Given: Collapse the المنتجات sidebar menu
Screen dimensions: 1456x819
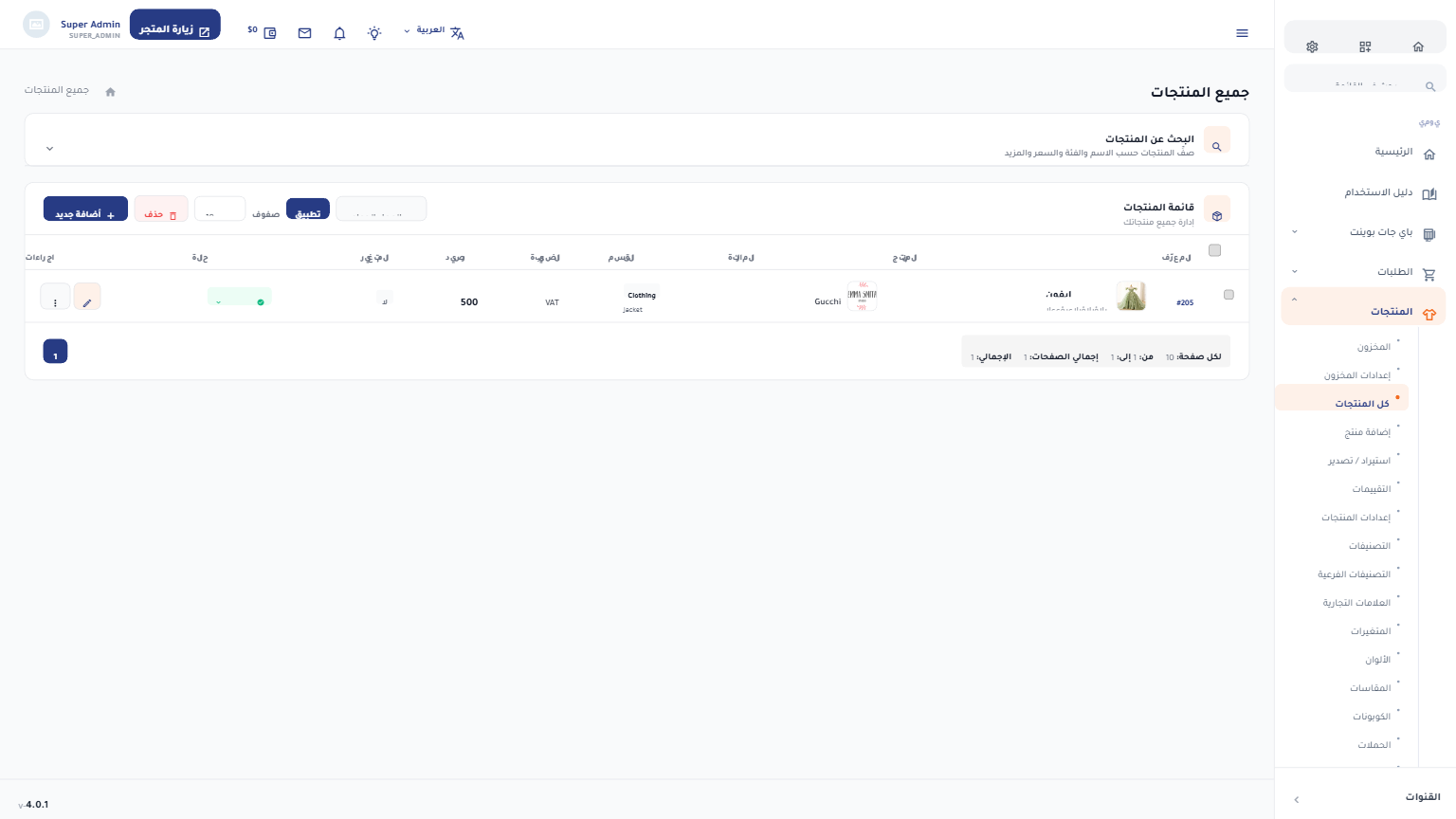Looking at the screenshot, I should [x=1363, y=307].
